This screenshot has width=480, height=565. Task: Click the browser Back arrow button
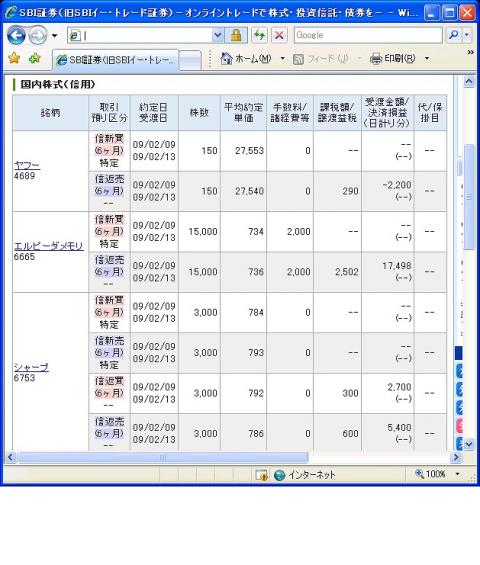(x=16, y=35)
